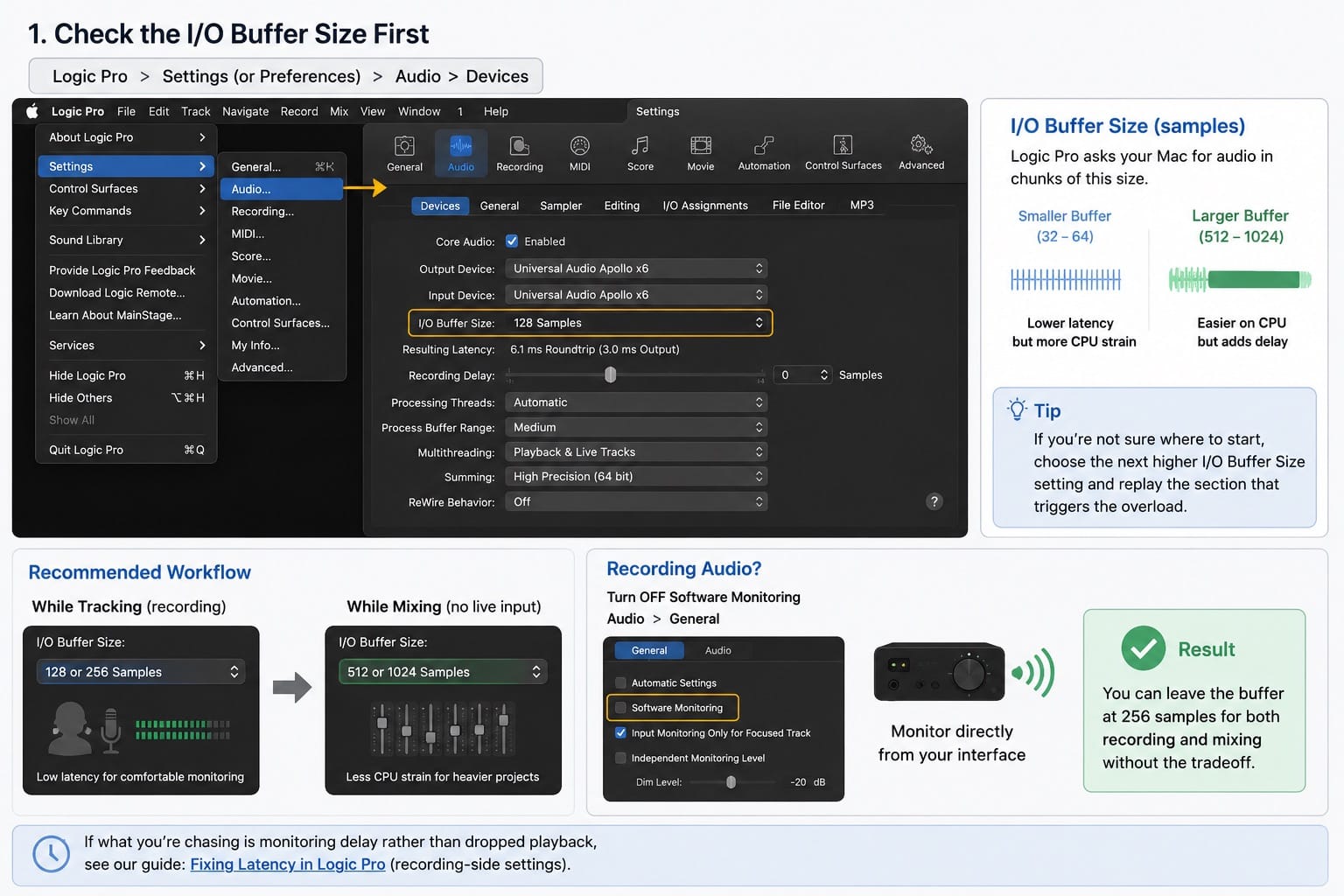Open the File menu
Viewport: 1344px width, 896px height.
click(126, 111)
